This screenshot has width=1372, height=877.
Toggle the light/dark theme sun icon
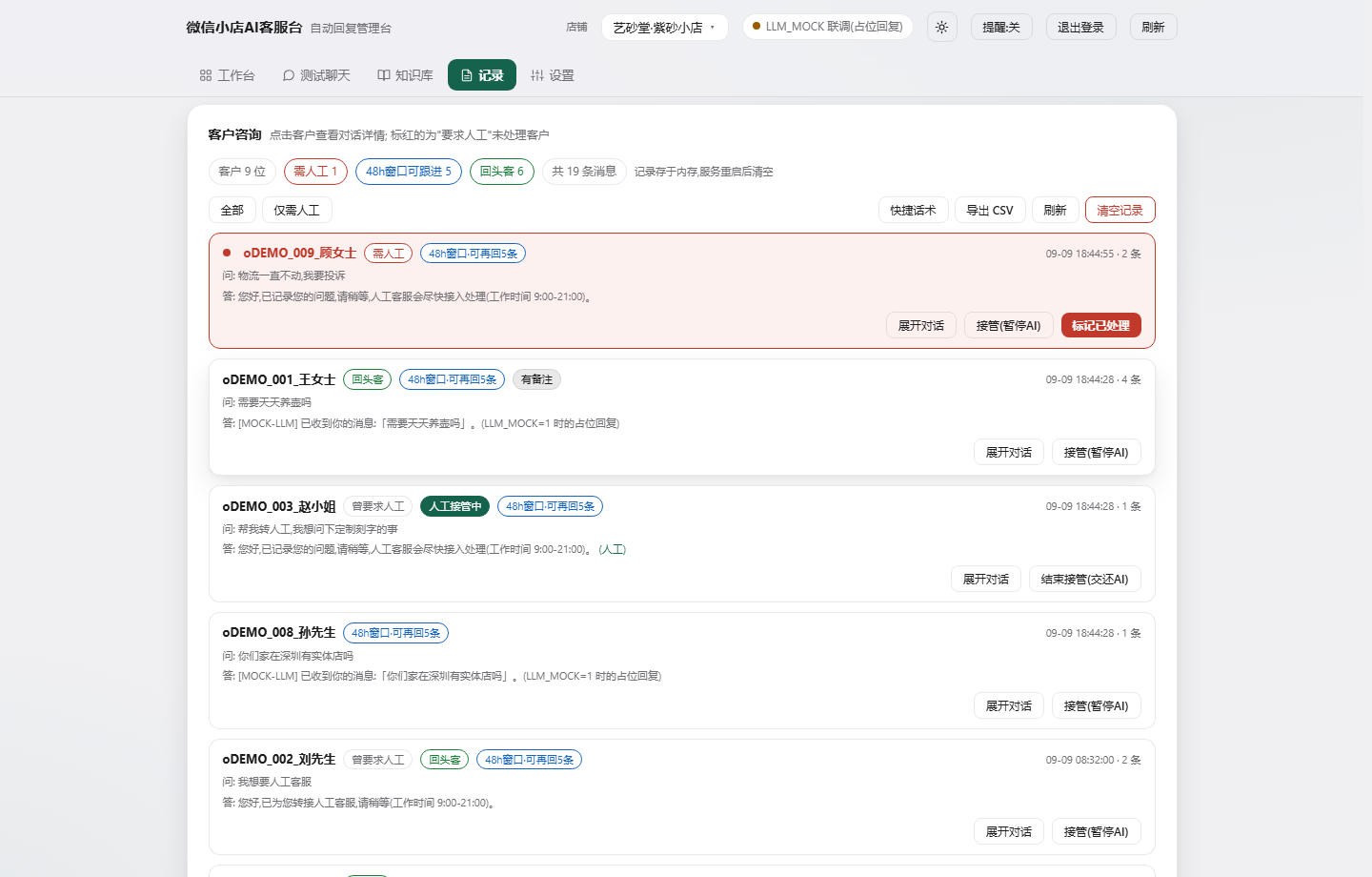click(941, 27)
